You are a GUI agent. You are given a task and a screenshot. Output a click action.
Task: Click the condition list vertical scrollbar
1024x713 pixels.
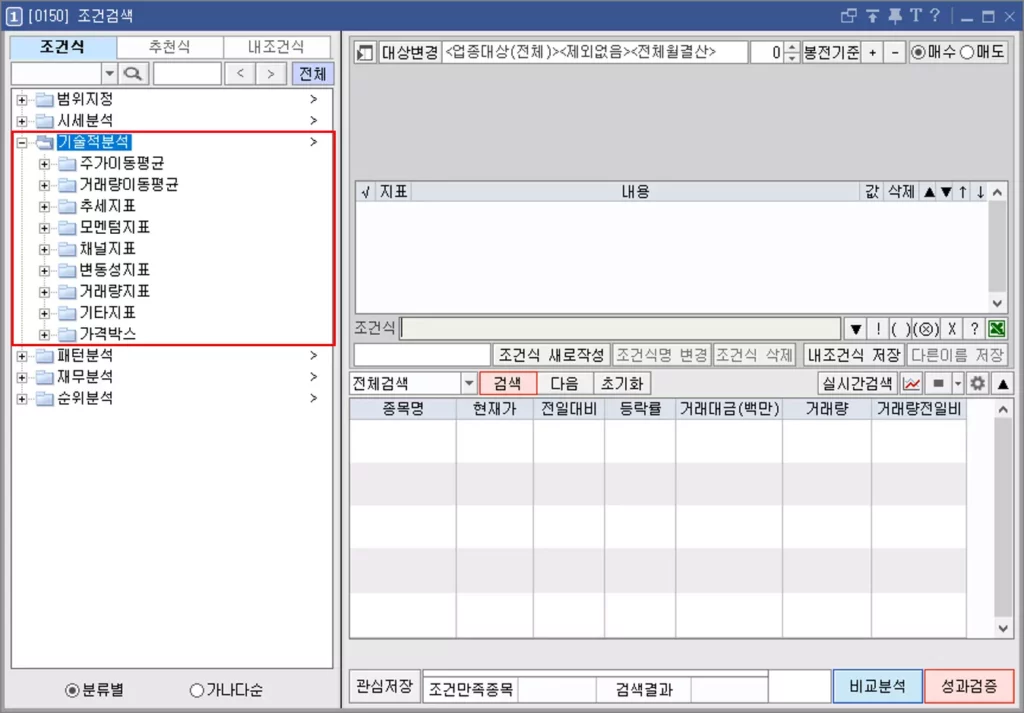coord(997,247)
